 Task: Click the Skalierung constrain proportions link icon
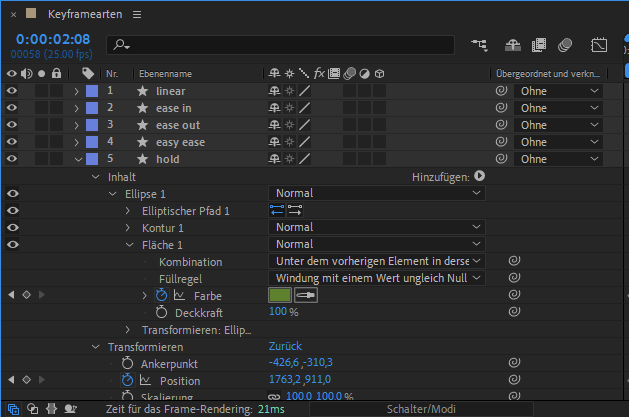[274, 398]
